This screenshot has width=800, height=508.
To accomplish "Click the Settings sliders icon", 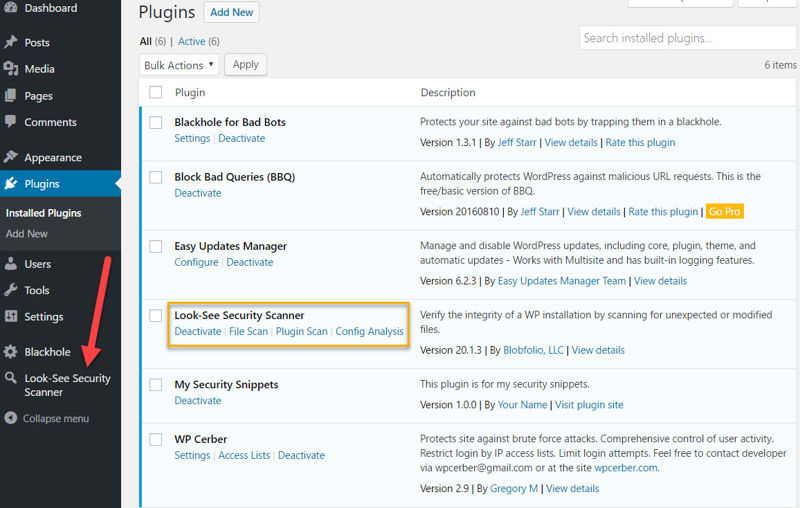I will pyautogui.click(x=11, y=316).
